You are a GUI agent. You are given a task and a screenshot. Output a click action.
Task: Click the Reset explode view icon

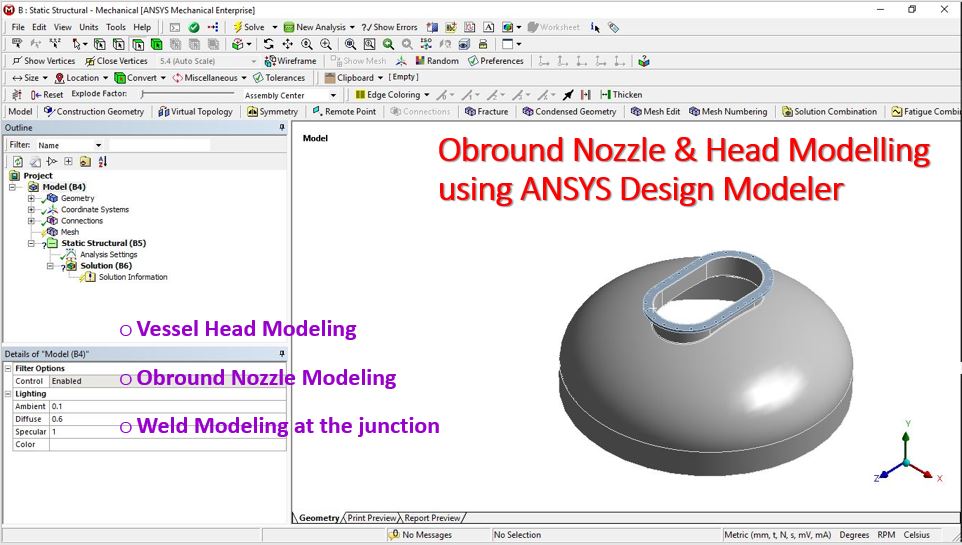pos(47,95)
